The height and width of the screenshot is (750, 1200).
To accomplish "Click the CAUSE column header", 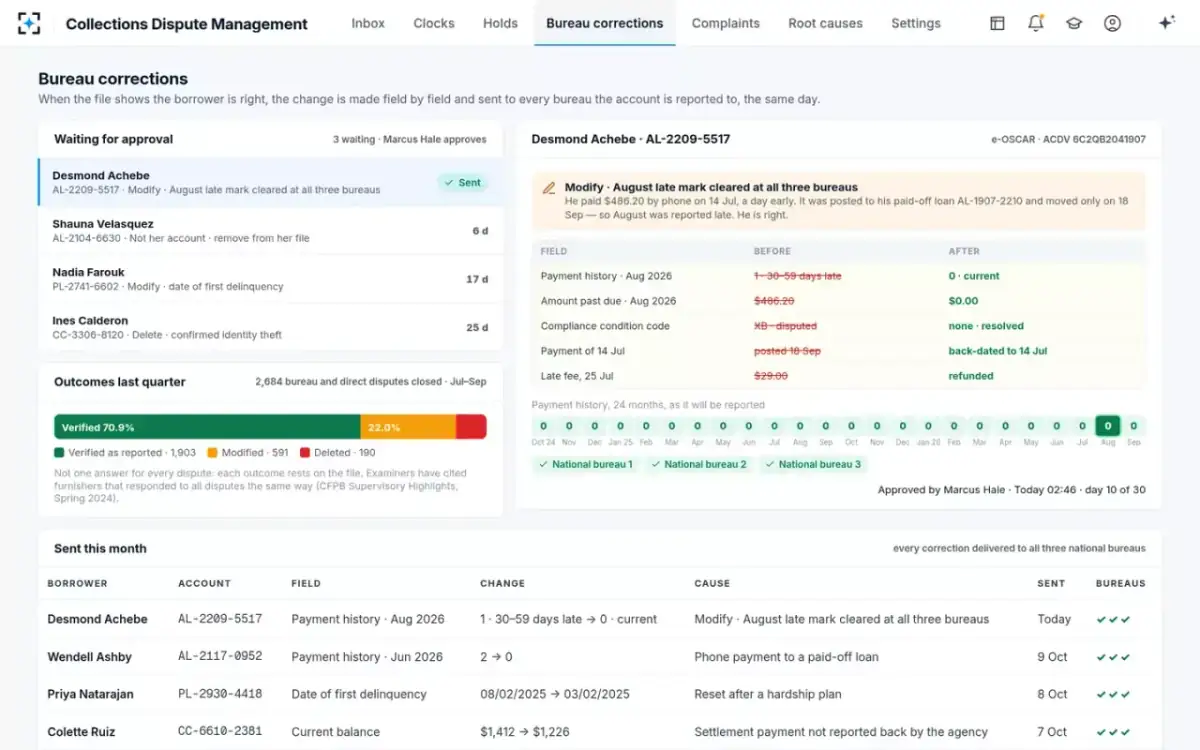I will click(x=712, y=583).
